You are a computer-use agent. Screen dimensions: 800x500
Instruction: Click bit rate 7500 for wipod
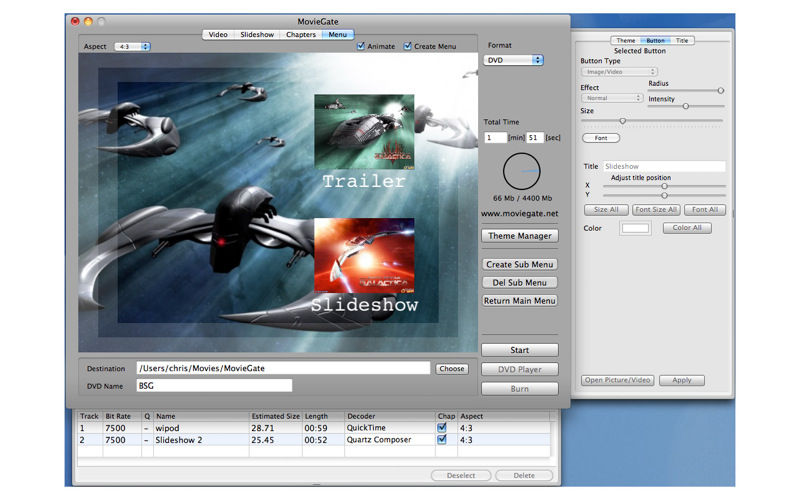(x=115, y=428)
